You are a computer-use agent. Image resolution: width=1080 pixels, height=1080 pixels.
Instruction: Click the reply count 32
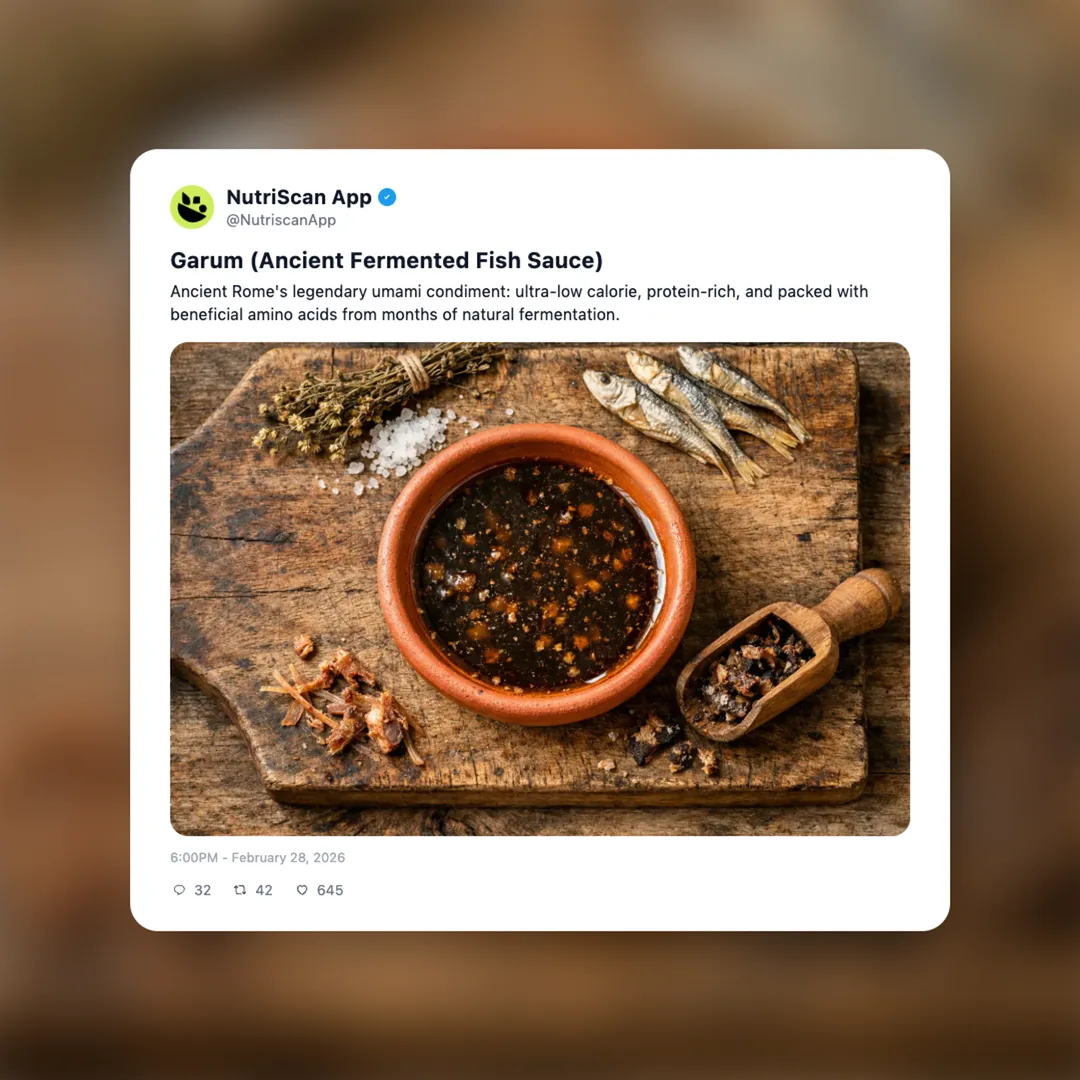[x=202, y=890]
